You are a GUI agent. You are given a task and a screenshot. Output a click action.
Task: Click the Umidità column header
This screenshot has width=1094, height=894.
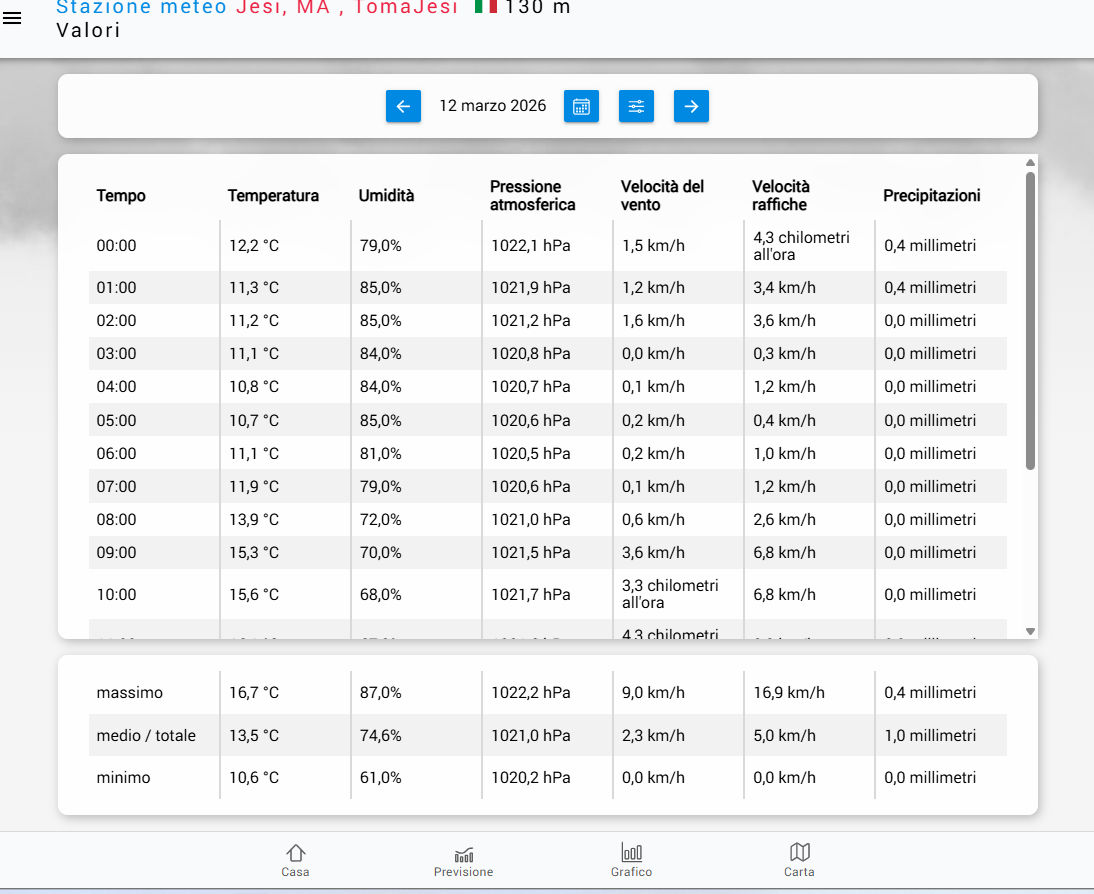point(386,196)
